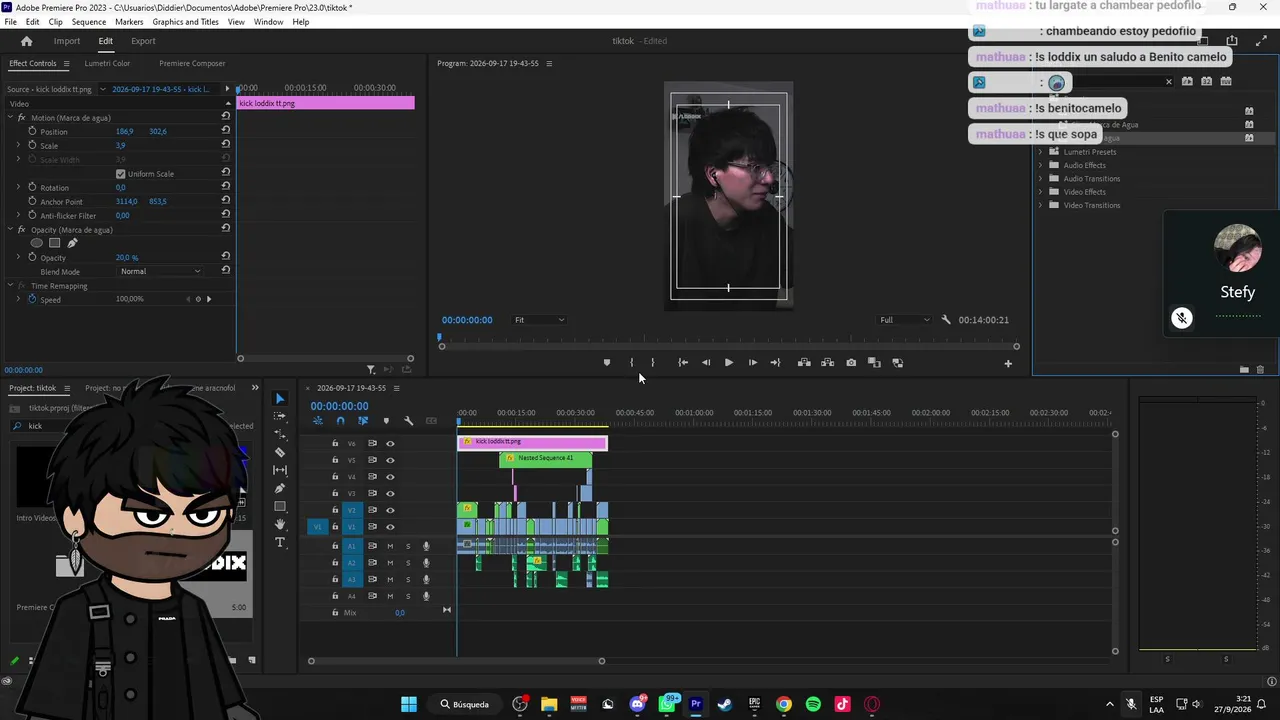Image resolution: width=1280 pixels, height=720 pixels.
Task: Click the Add Marker icon in Program monitor
Action: (607, 363)
